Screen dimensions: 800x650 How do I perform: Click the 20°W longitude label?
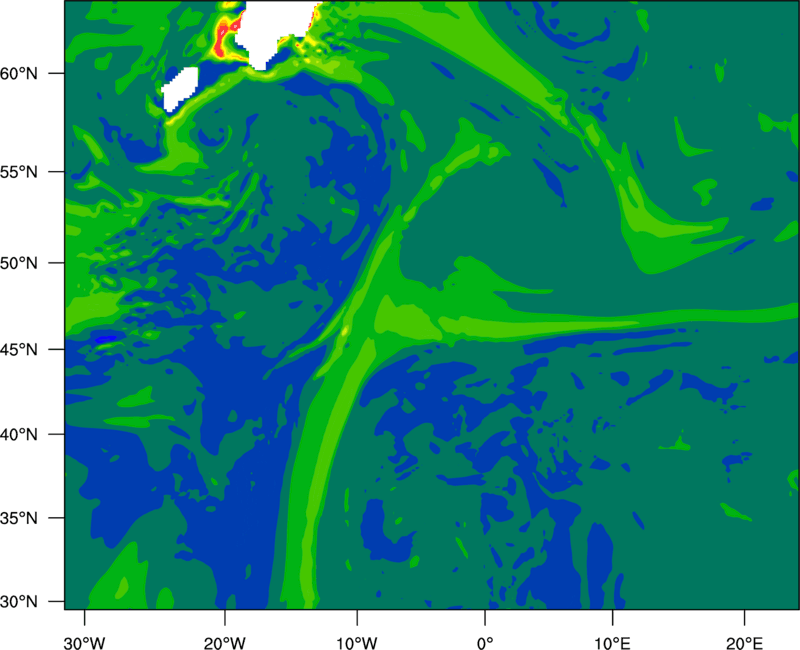point(225,643)
